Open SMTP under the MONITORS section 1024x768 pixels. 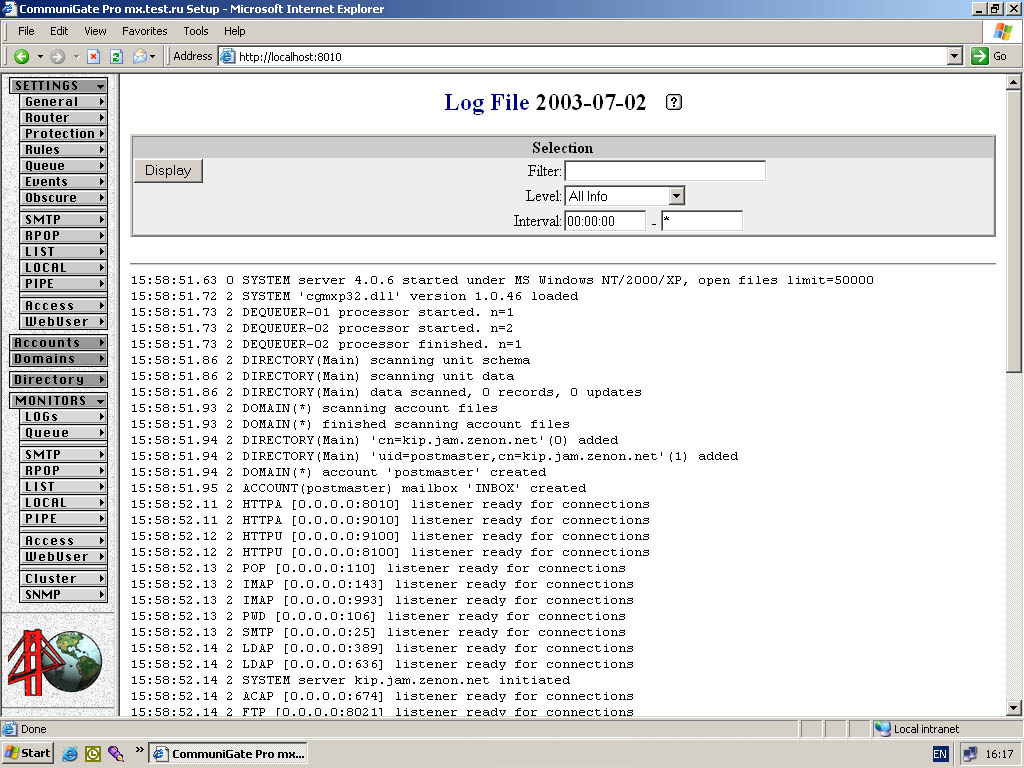point(63,455)
